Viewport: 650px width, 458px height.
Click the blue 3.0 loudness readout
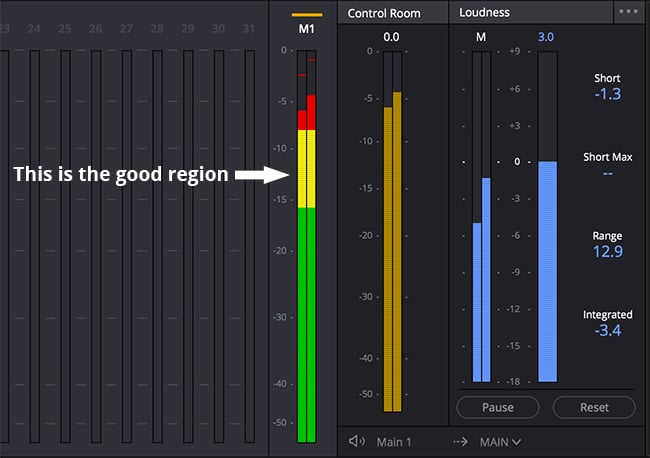(546, 37)
